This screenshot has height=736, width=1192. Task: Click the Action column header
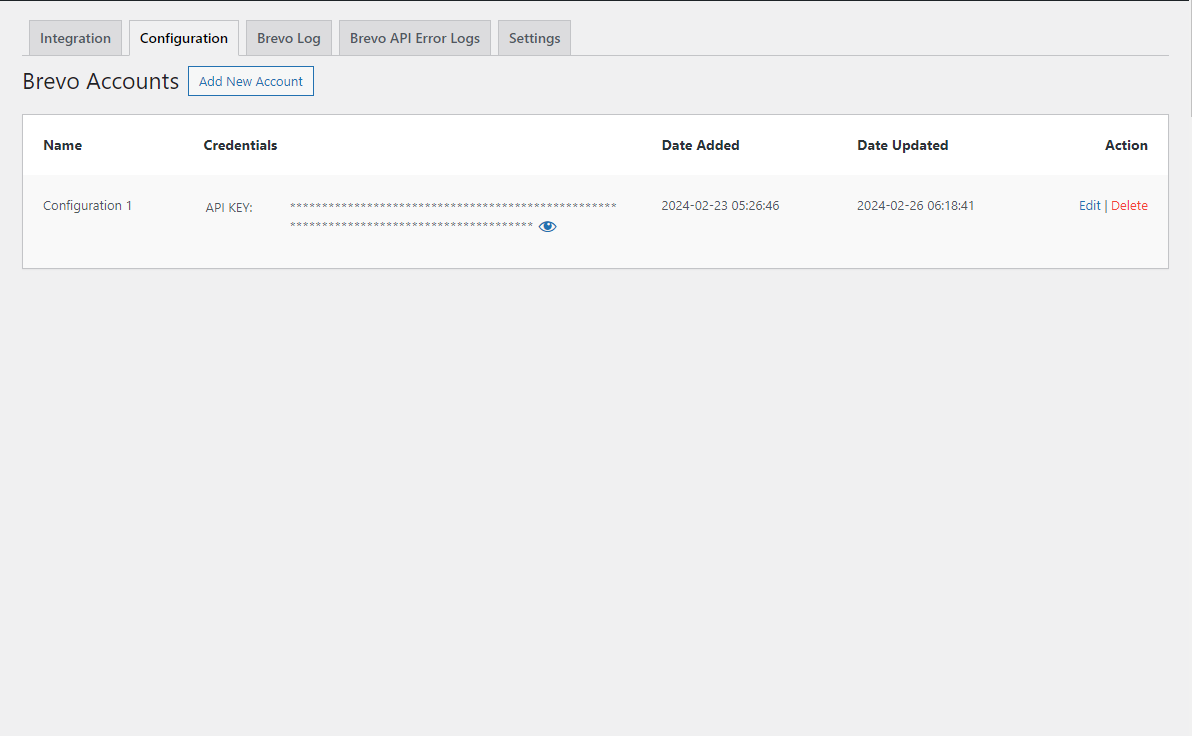[1126, 145]
